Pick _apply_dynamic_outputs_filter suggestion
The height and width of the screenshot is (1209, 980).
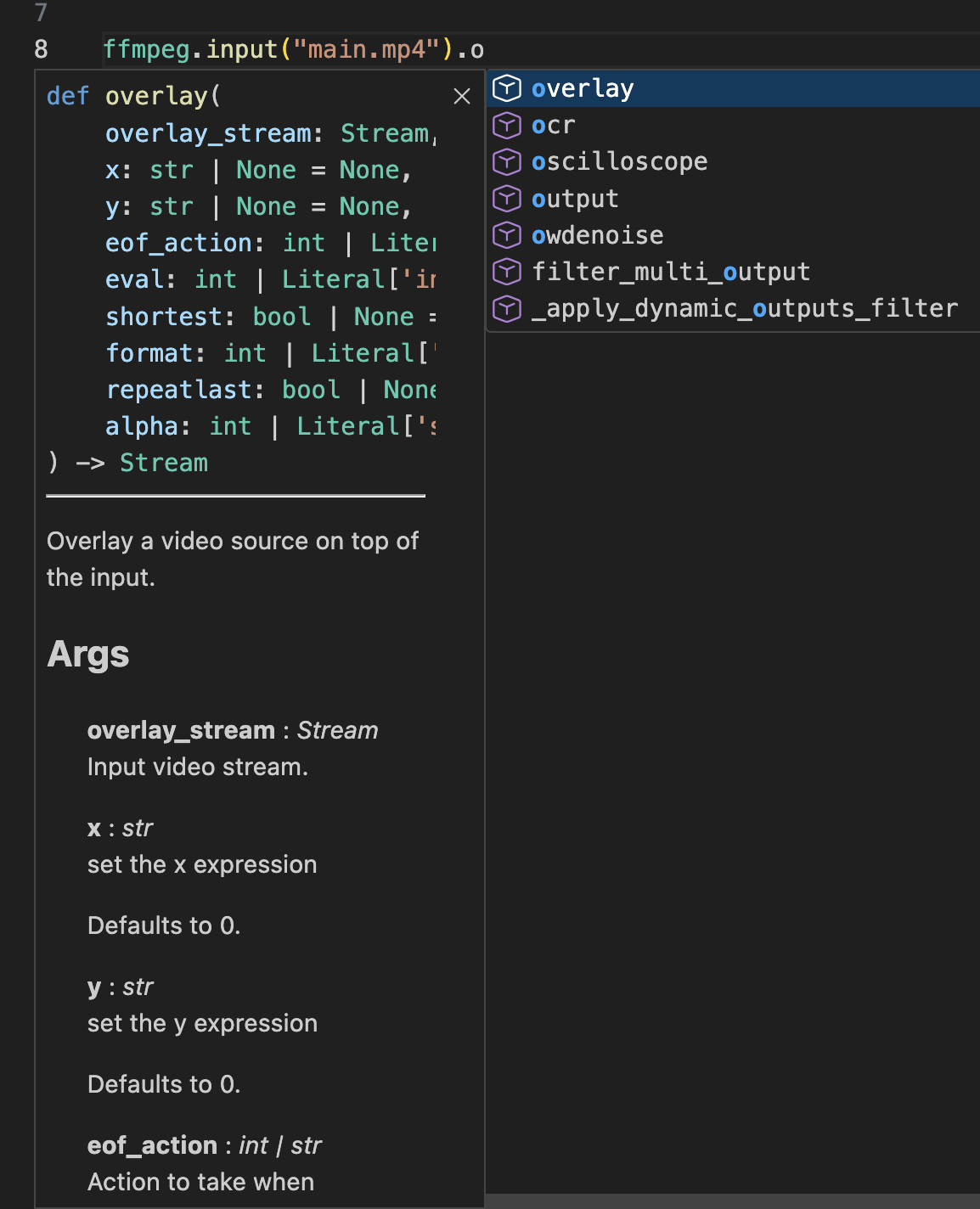point(734,308)
